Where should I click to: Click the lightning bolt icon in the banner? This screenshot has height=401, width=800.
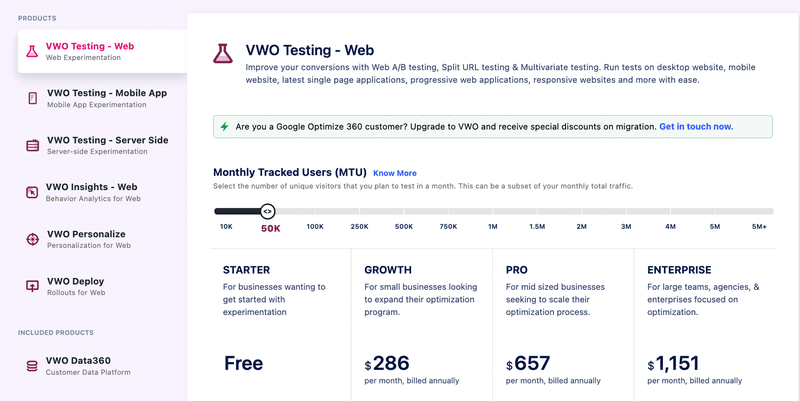225,127
